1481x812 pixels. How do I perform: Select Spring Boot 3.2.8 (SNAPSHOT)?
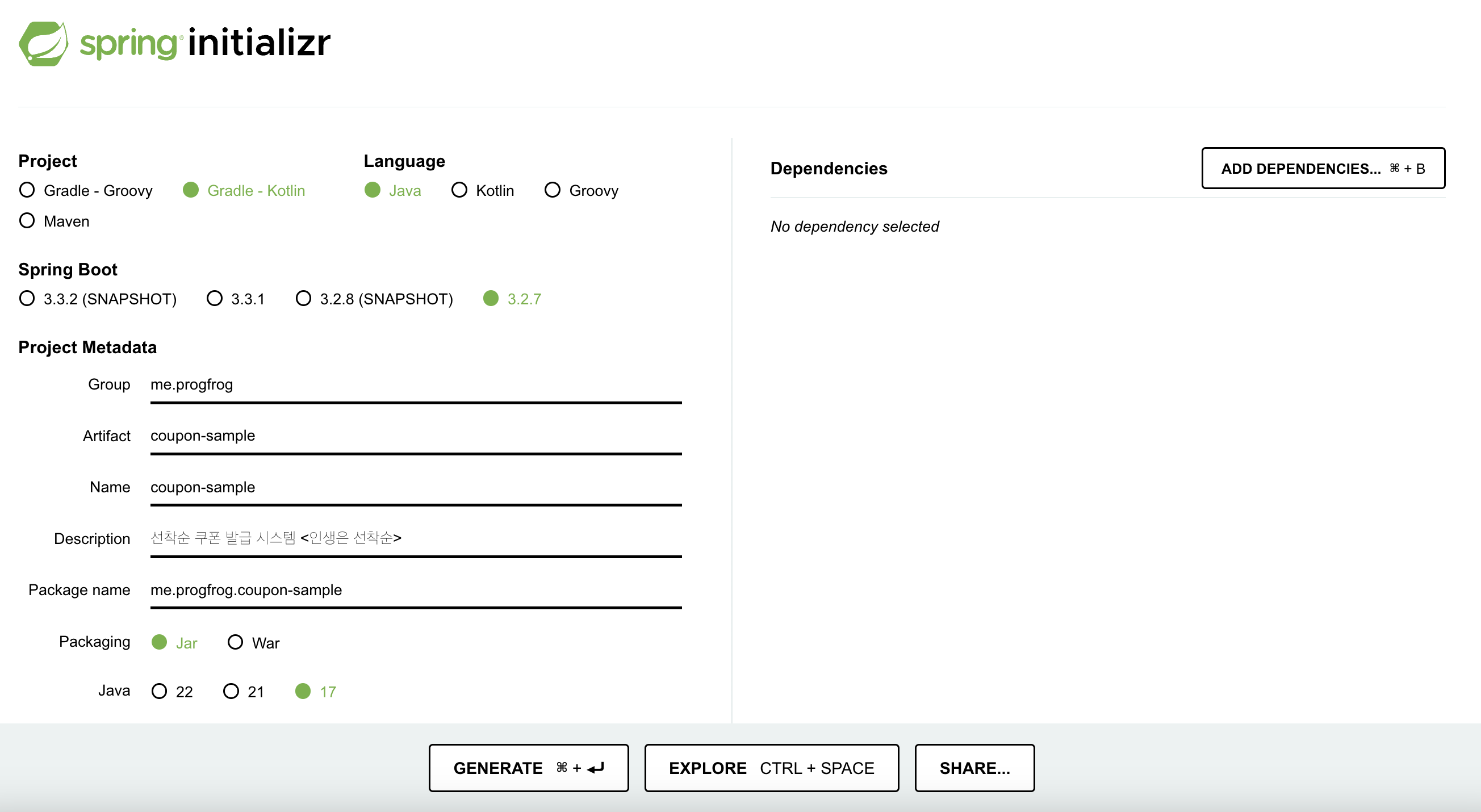[304, 299]
